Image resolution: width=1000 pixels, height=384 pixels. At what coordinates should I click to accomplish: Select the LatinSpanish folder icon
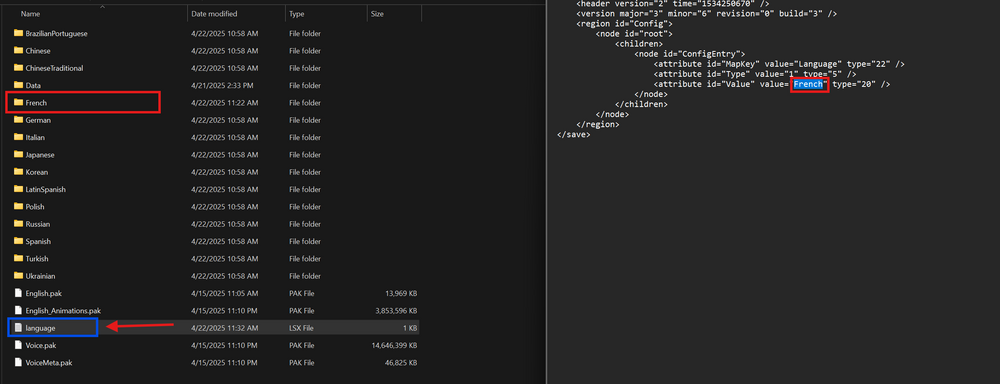pyautogui.click(x=18, y=189)
